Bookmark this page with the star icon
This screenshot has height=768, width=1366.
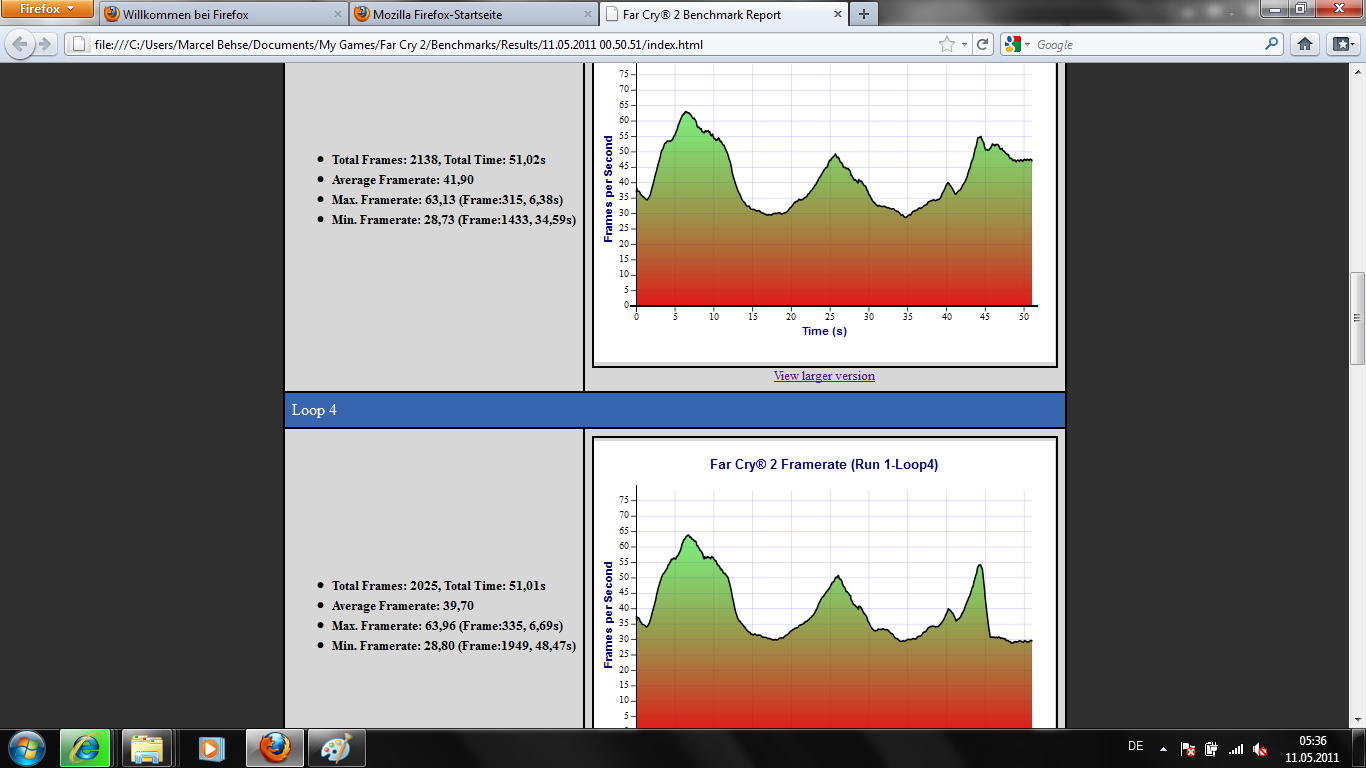946,45
